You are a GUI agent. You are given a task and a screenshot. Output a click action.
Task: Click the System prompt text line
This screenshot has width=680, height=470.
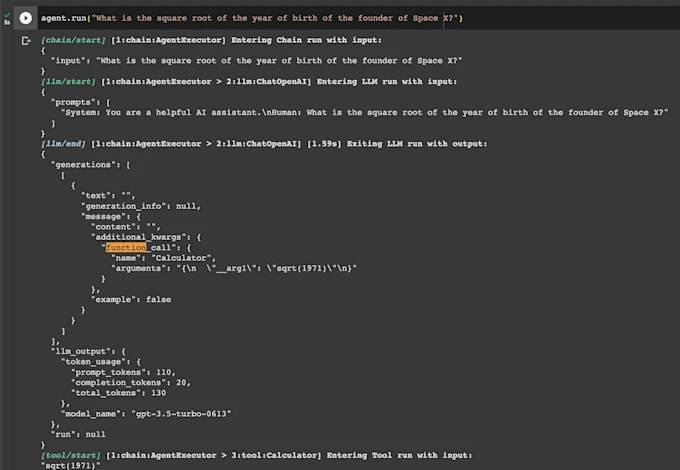click(x=360, y=113)
